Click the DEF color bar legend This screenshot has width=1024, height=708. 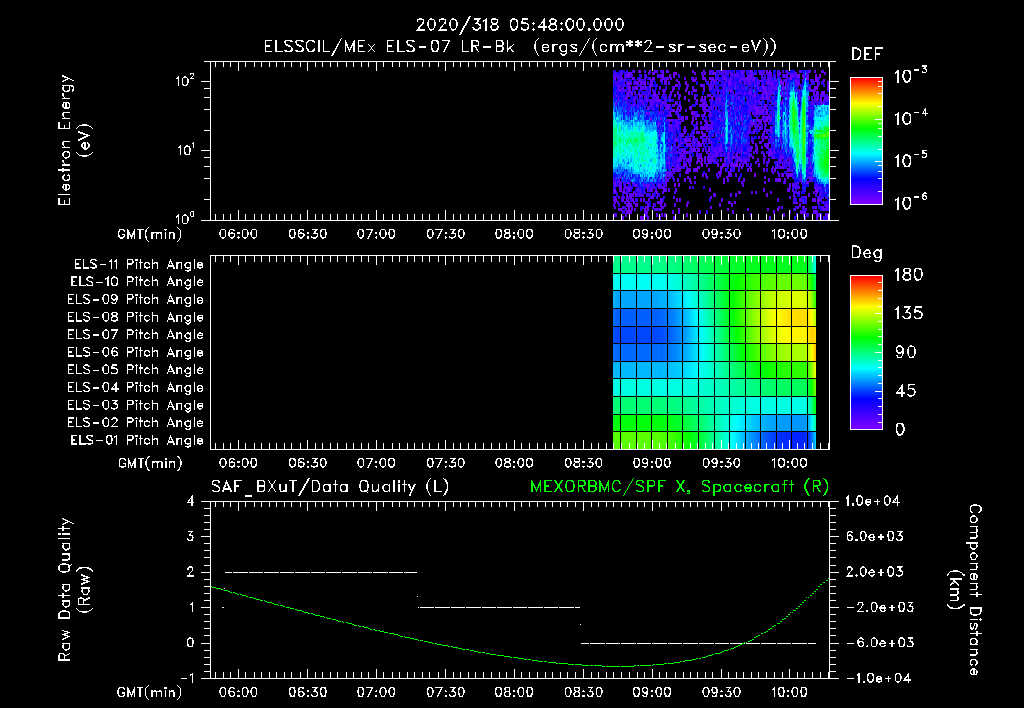coord(866,141)
